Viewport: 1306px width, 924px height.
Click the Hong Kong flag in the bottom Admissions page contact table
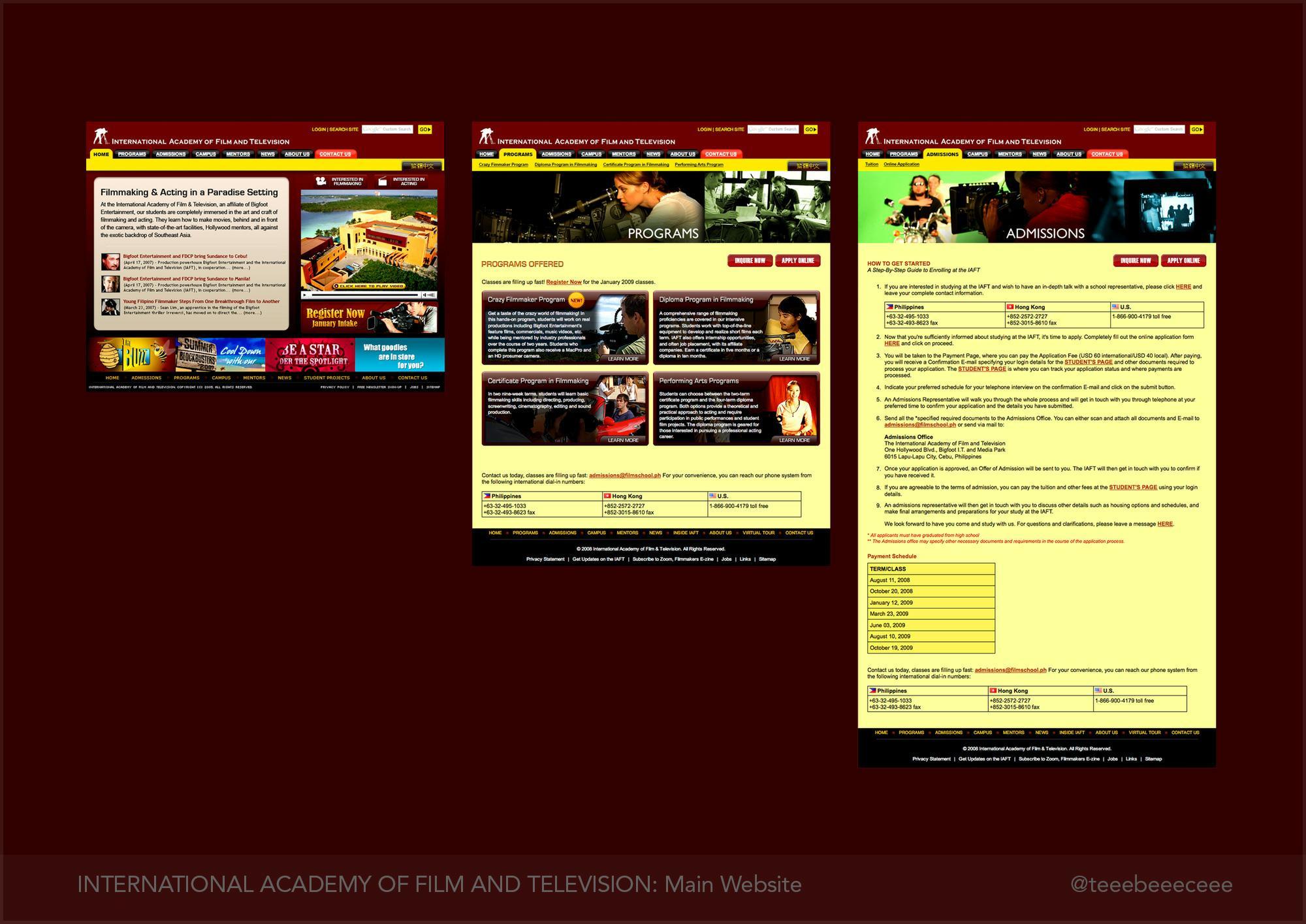(993, 690)
